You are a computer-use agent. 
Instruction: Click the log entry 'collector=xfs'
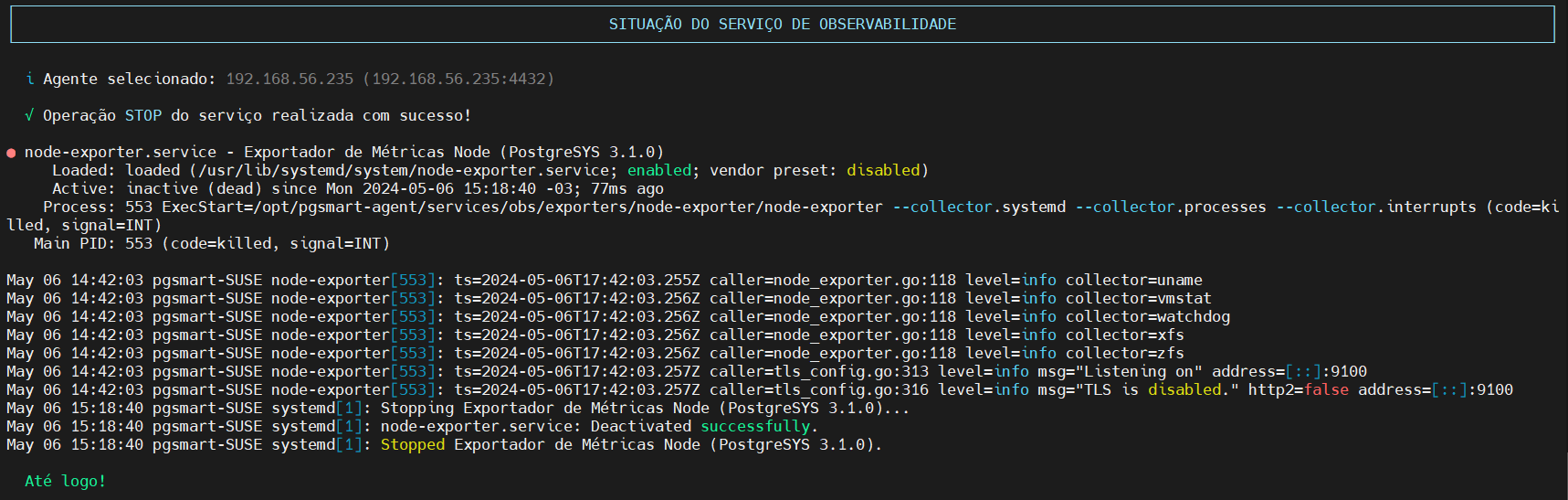(1125, 335)
